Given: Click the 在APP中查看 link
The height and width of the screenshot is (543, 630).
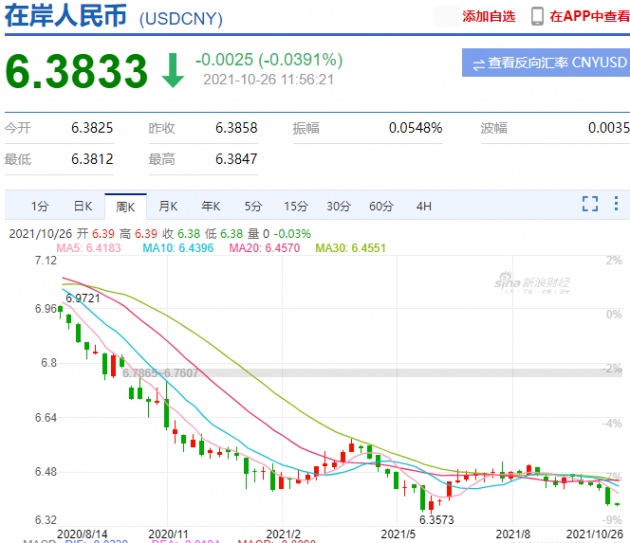Looking at the screenshot, I should 589,16.
